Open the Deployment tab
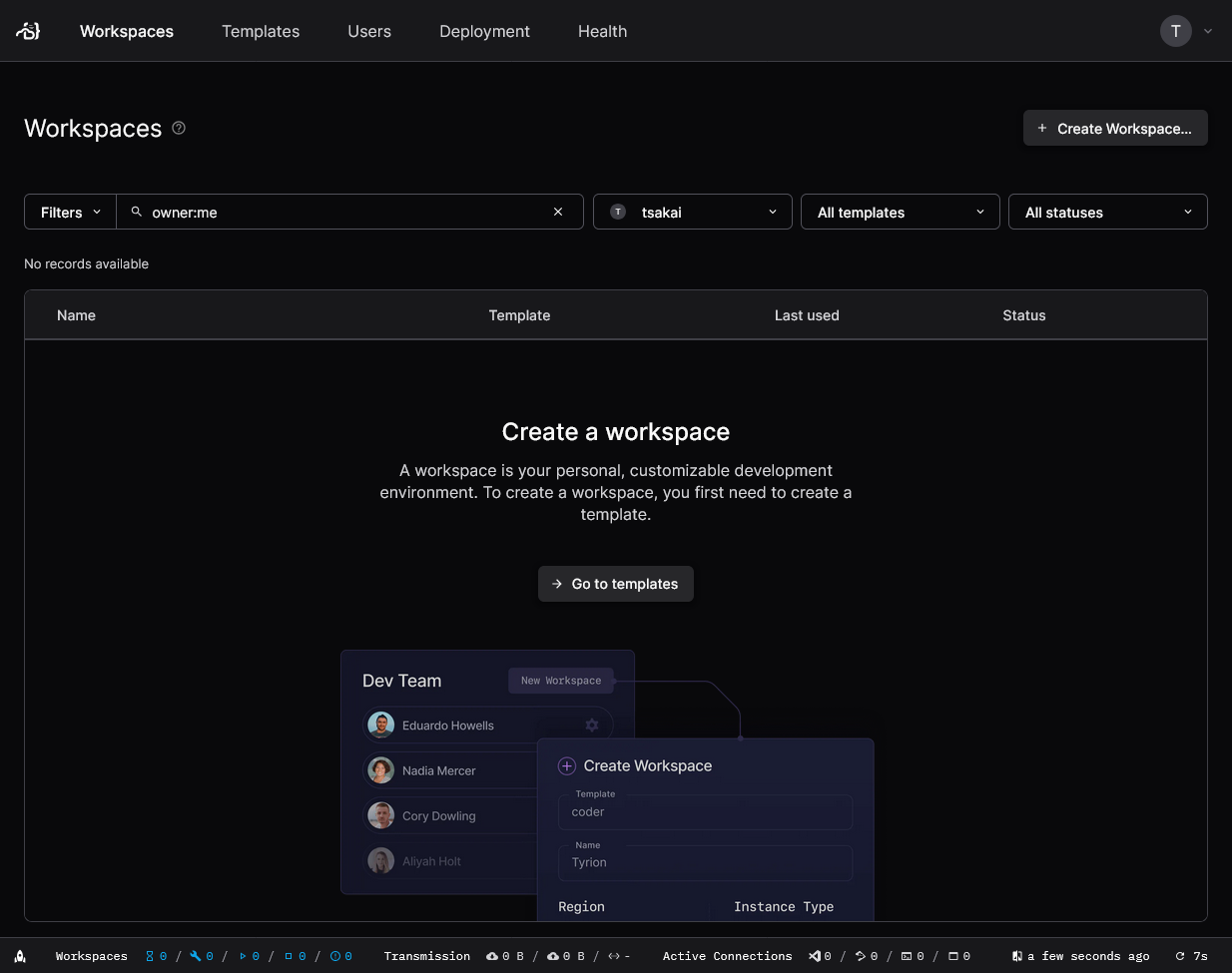The width and height of the screenshot is (1232, 973). (x=484, y=31)
